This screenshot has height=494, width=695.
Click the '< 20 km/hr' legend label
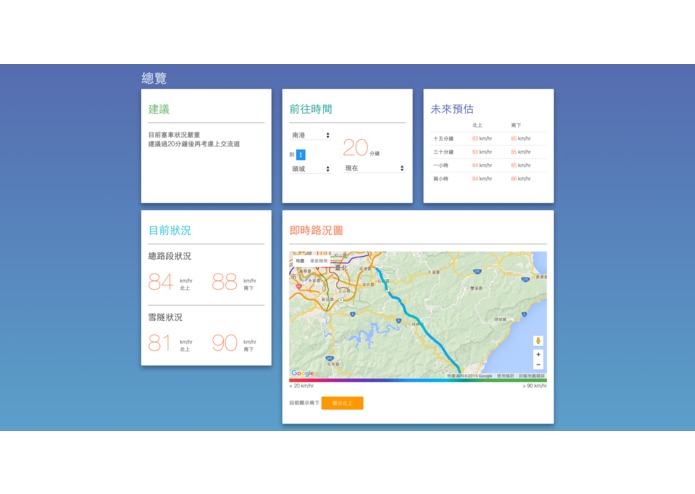pyautogui.click(x=301, y=386)
